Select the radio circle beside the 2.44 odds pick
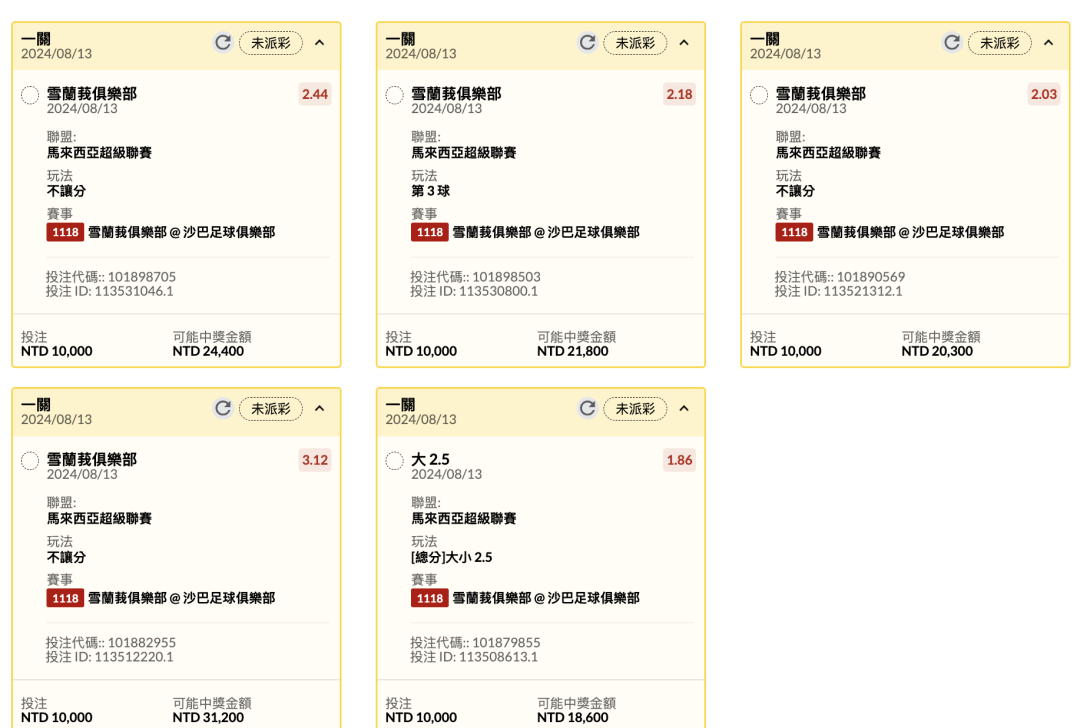This screenshot has height=728, width=1080. (30, 95)
